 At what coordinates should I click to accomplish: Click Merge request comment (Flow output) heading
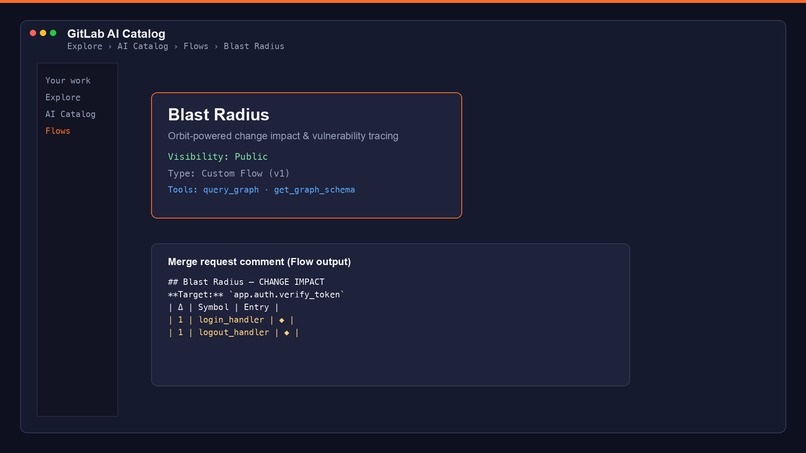tap(259, 262)
